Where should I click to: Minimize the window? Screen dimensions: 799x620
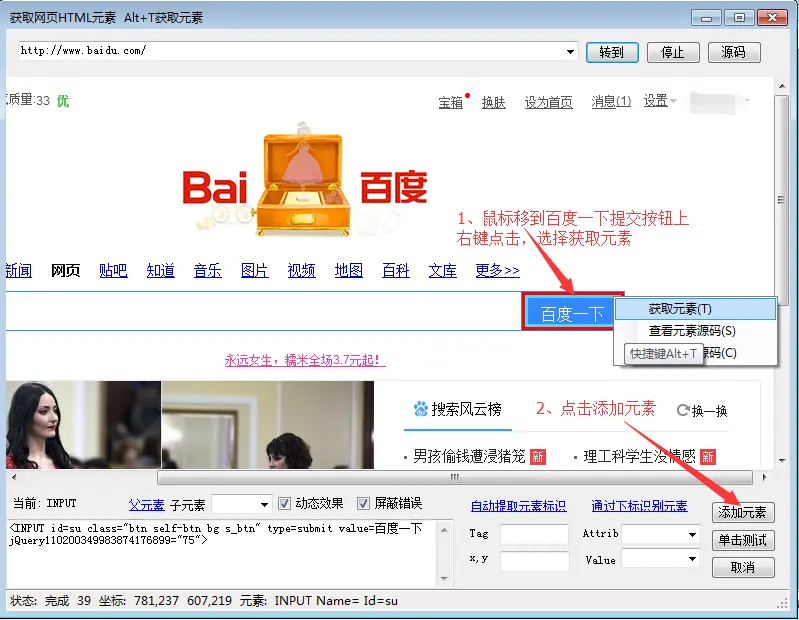(706, 18)
